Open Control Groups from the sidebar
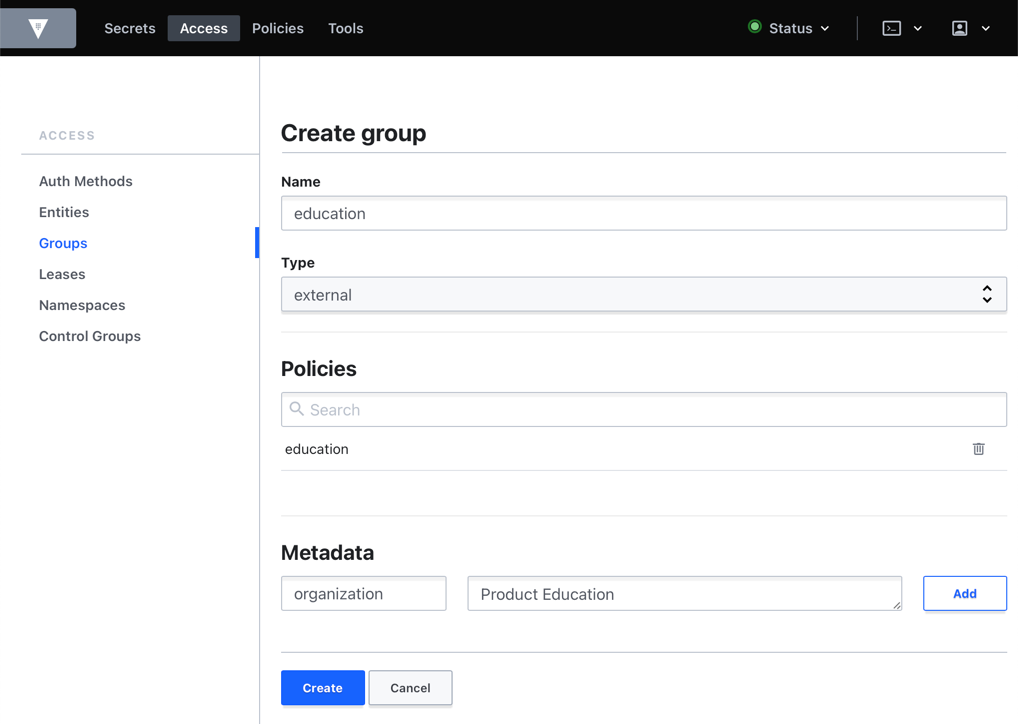 [89, 336]
